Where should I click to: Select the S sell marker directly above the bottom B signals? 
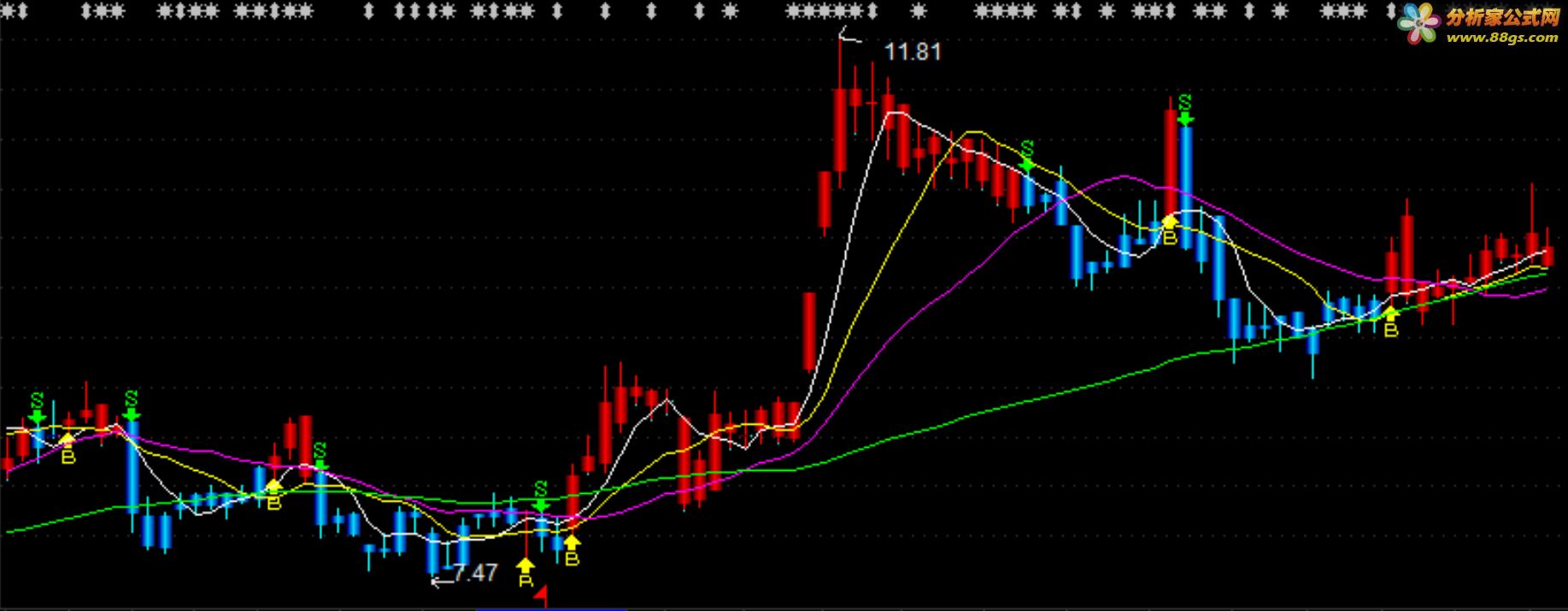coord(540,496)
